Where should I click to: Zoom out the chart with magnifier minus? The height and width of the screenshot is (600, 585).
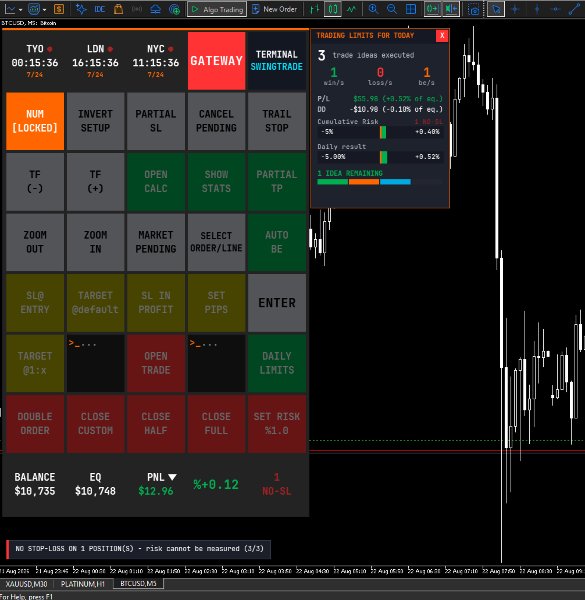tap(392, 9)
